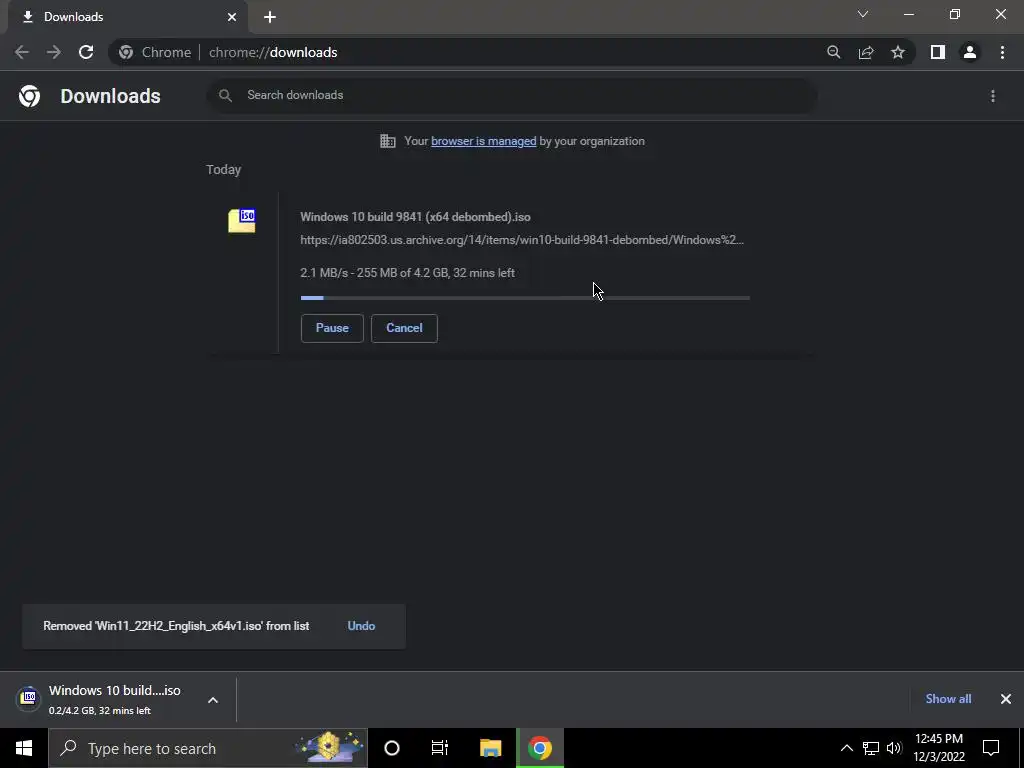
Task: Click the volume speaker tray icon
Action: [x=894, y=748]
